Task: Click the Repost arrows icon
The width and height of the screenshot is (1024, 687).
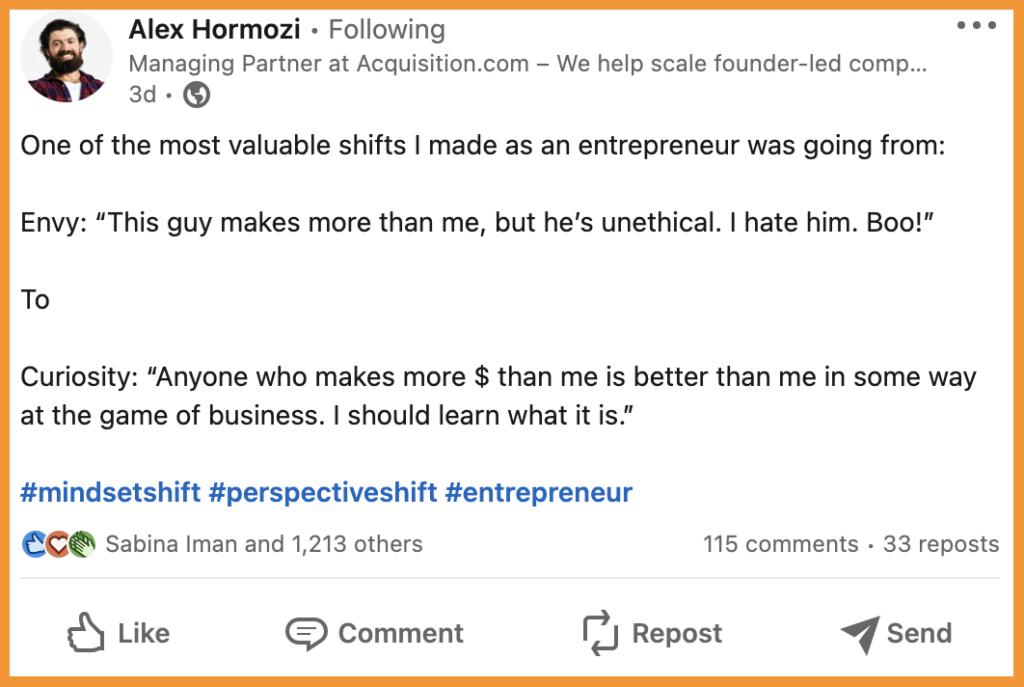Action: click(601, 633)
